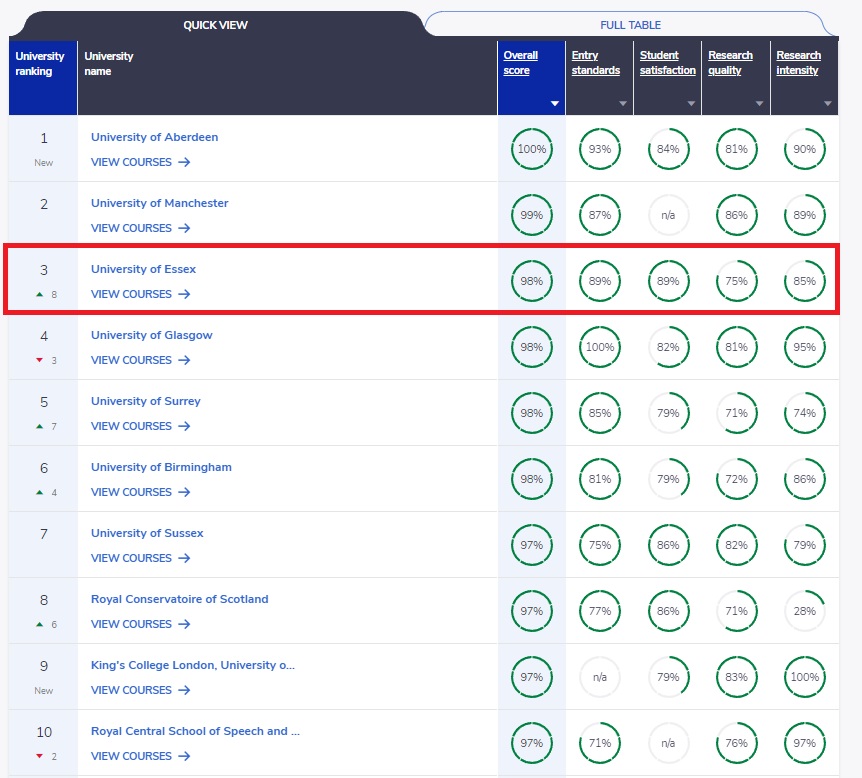This screenshot has height=778, width=862.
Task: Open University of Aberdeen link
Action: click(x=154, y=137)
